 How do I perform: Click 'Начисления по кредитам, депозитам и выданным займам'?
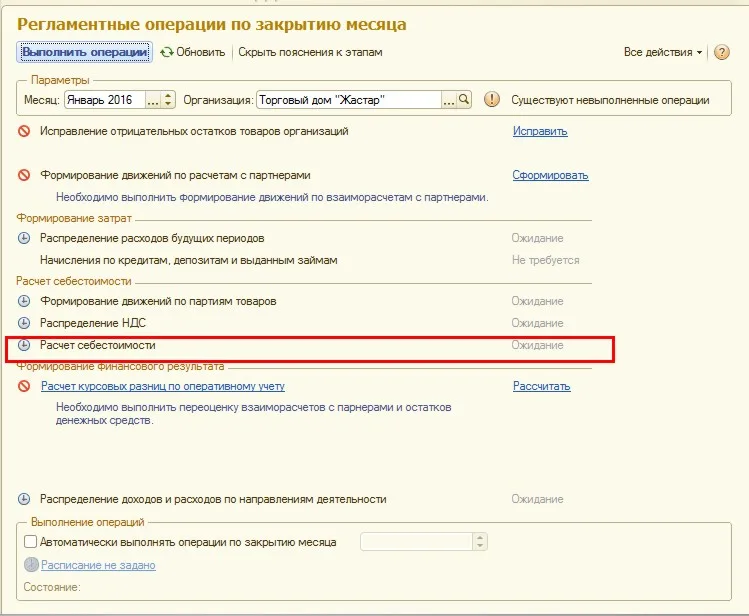[189, 260]
